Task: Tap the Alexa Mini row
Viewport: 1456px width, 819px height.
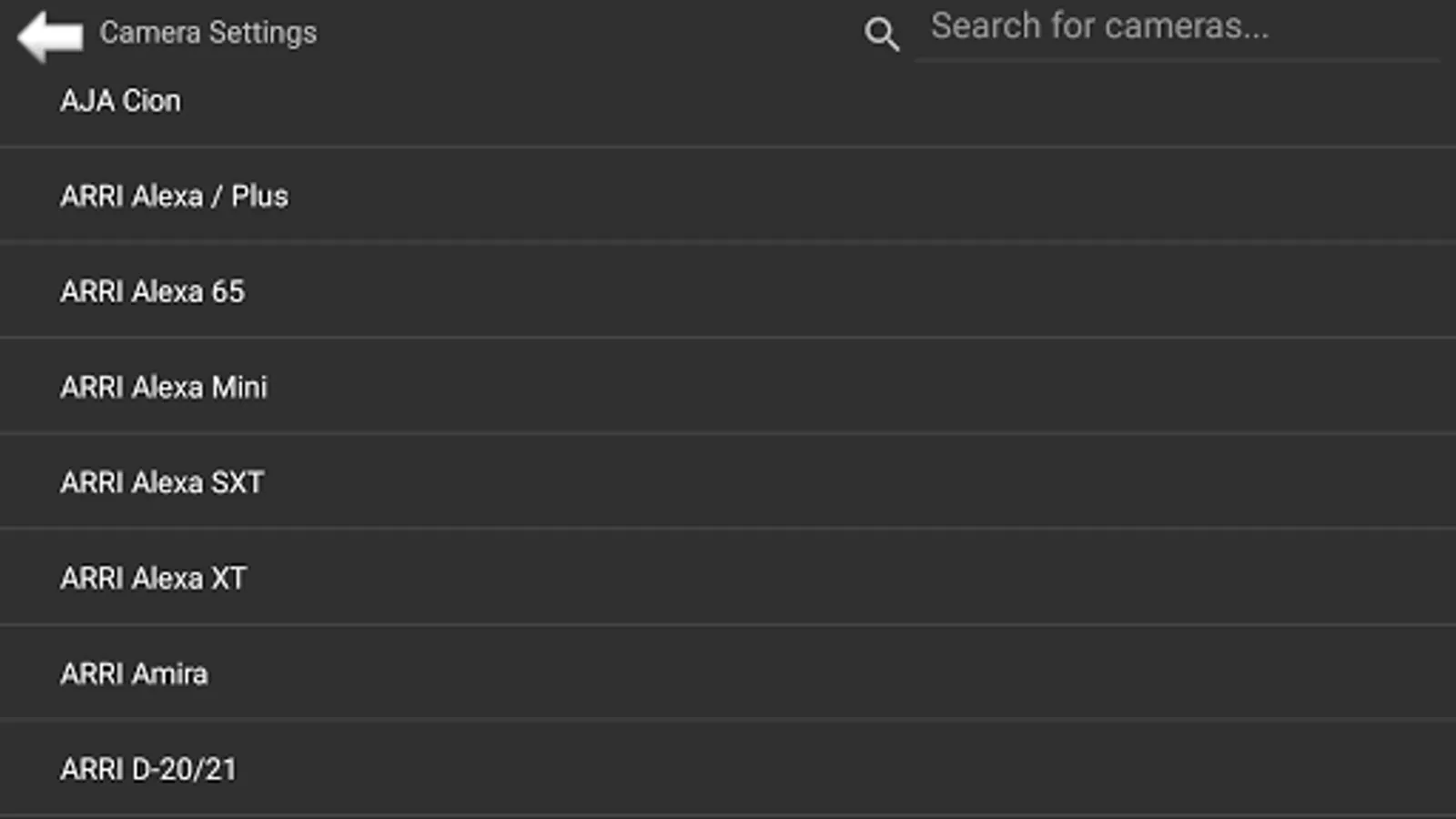Action: [x=728, y=386]
